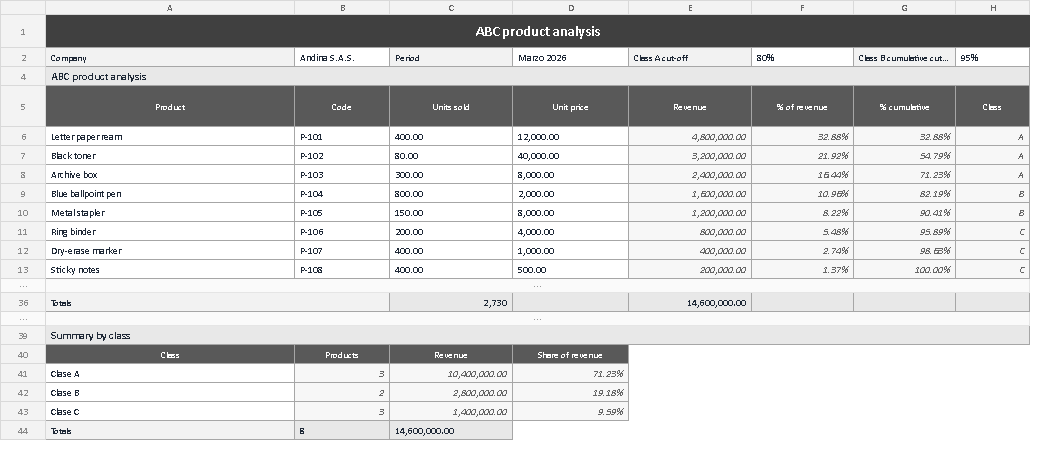Select the 'ABC product analysis' title cell
The height and width of the screenshot is (452, 1042).
(538, 31)
